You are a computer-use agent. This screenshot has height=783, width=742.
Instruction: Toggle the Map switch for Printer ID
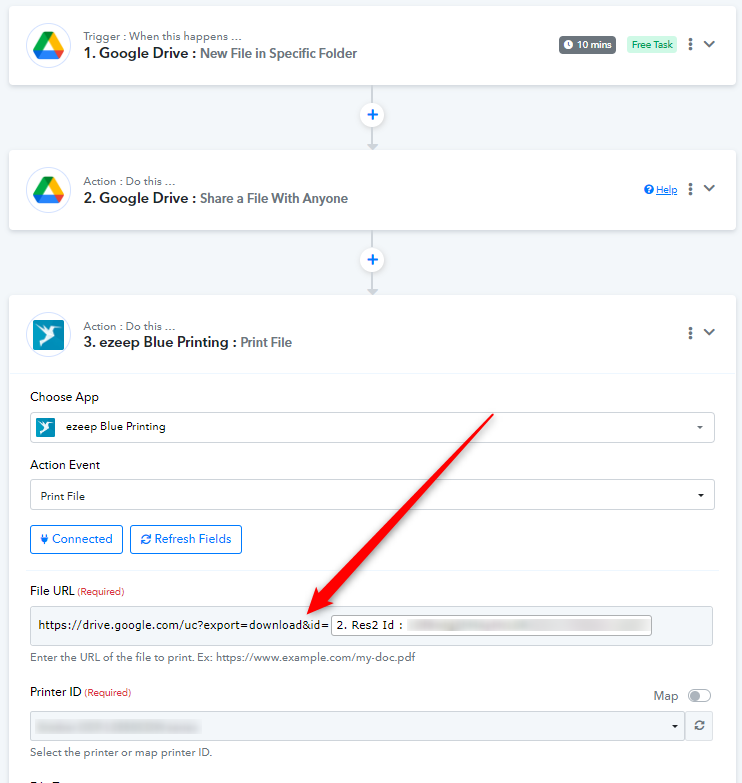click(699, 696)
